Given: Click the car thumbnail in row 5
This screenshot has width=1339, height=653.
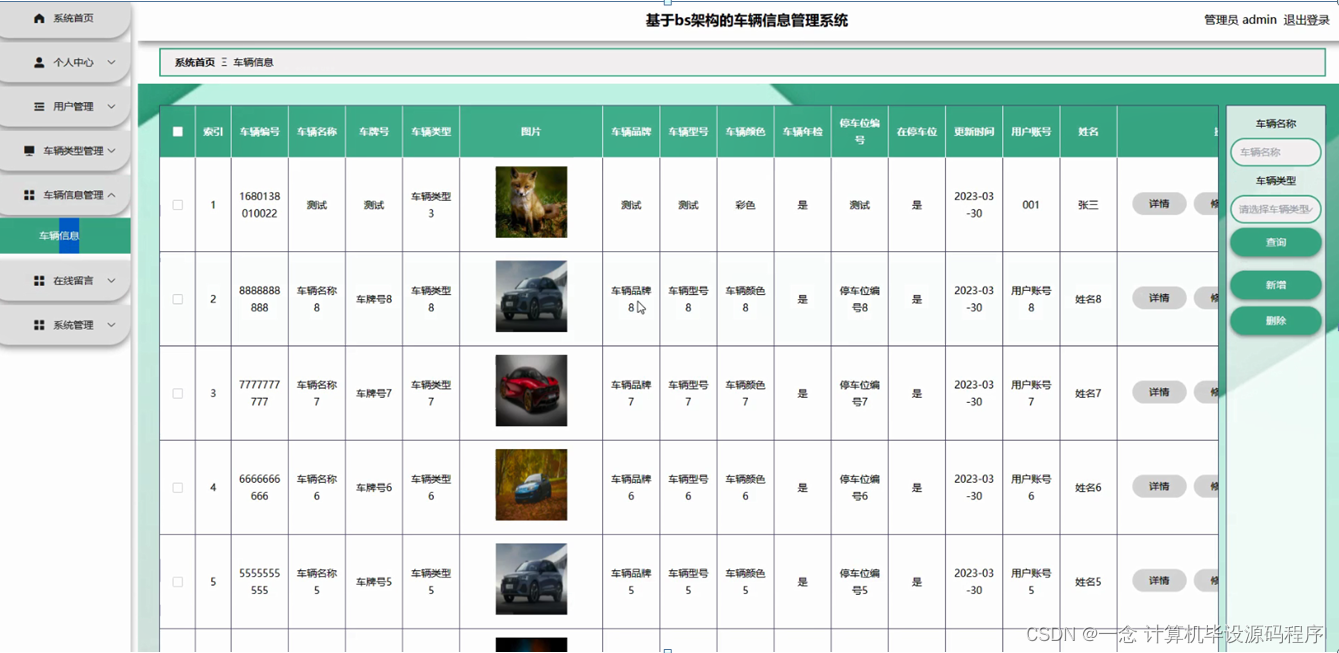Looking at the screenshot, I should pos(531,579).
